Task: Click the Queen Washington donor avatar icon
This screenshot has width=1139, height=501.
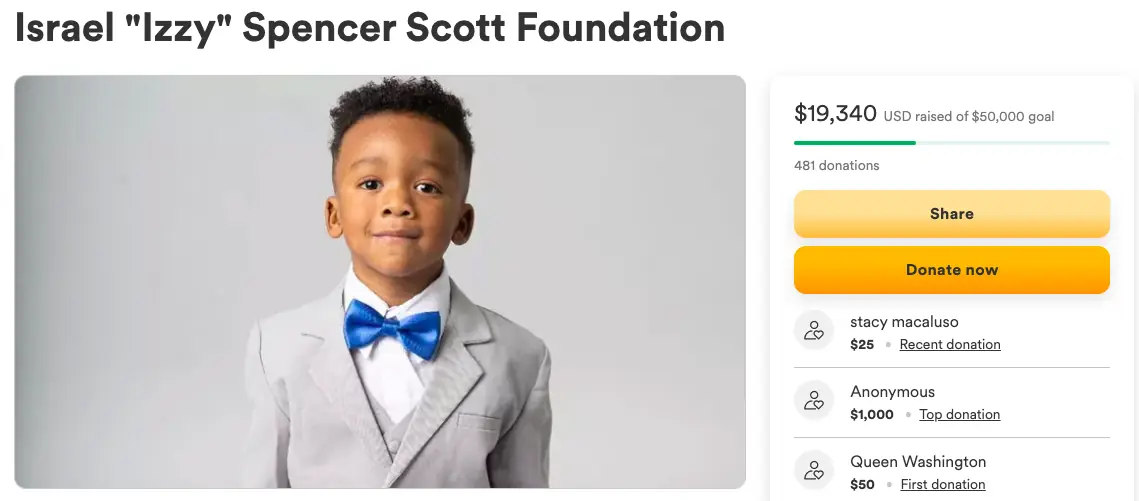Action: pos(814,472)
